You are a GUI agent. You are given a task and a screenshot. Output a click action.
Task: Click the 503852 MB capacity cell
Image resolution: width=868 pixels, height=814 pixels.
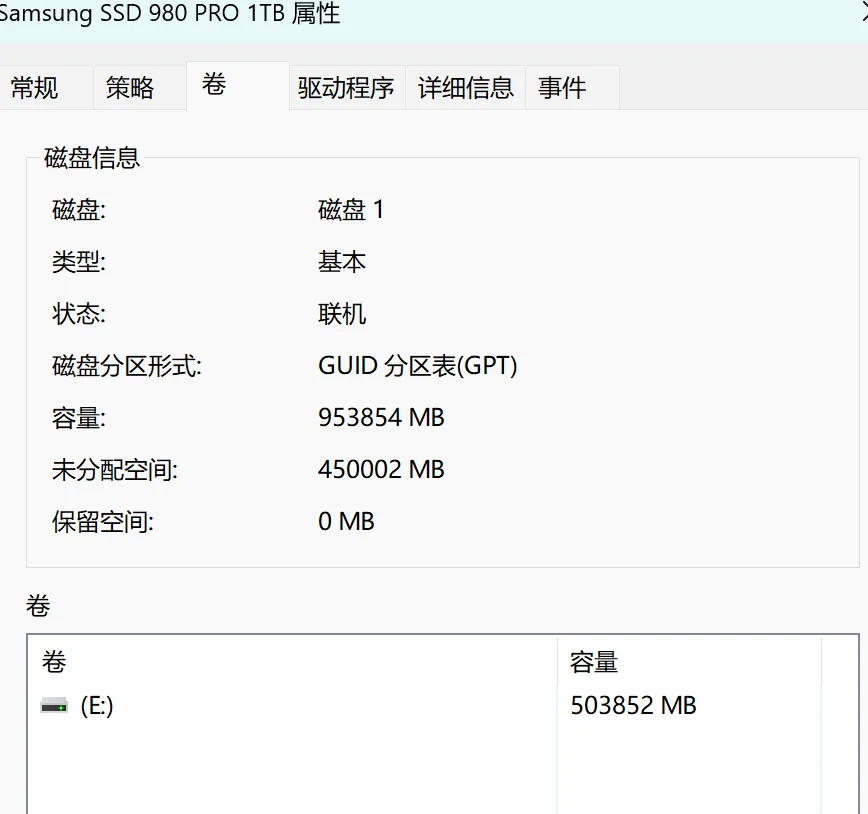point(633,705)
